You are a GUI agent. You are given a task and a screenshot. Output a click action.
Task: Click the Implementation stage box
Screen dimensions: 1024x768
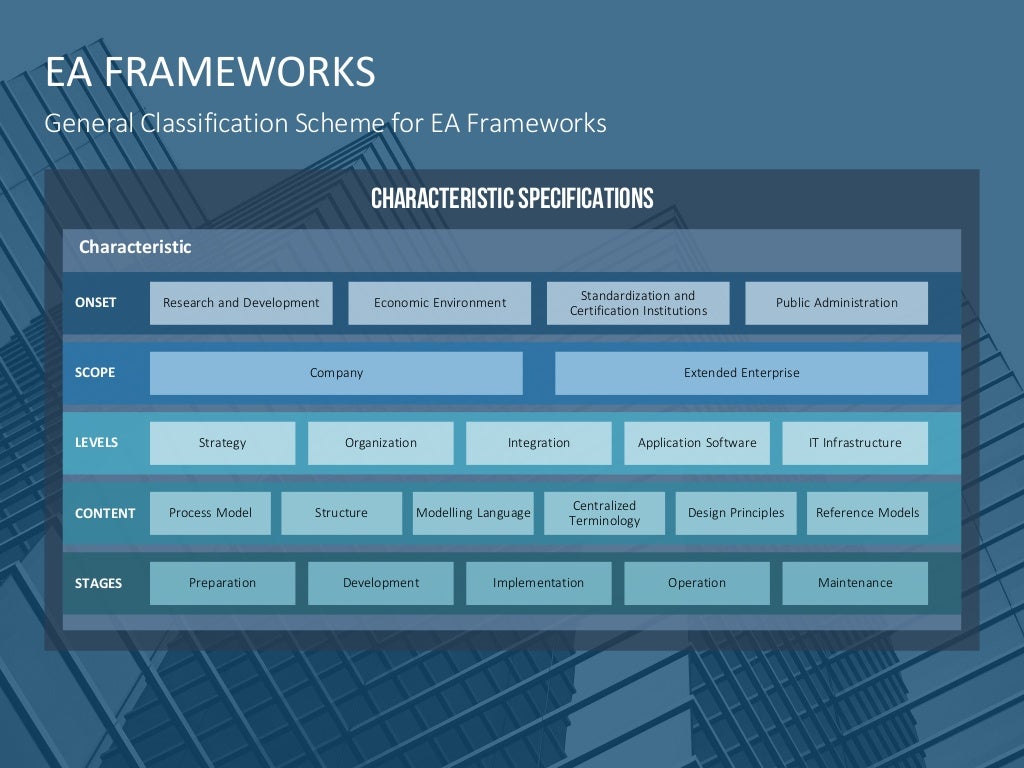click(539, 583)
